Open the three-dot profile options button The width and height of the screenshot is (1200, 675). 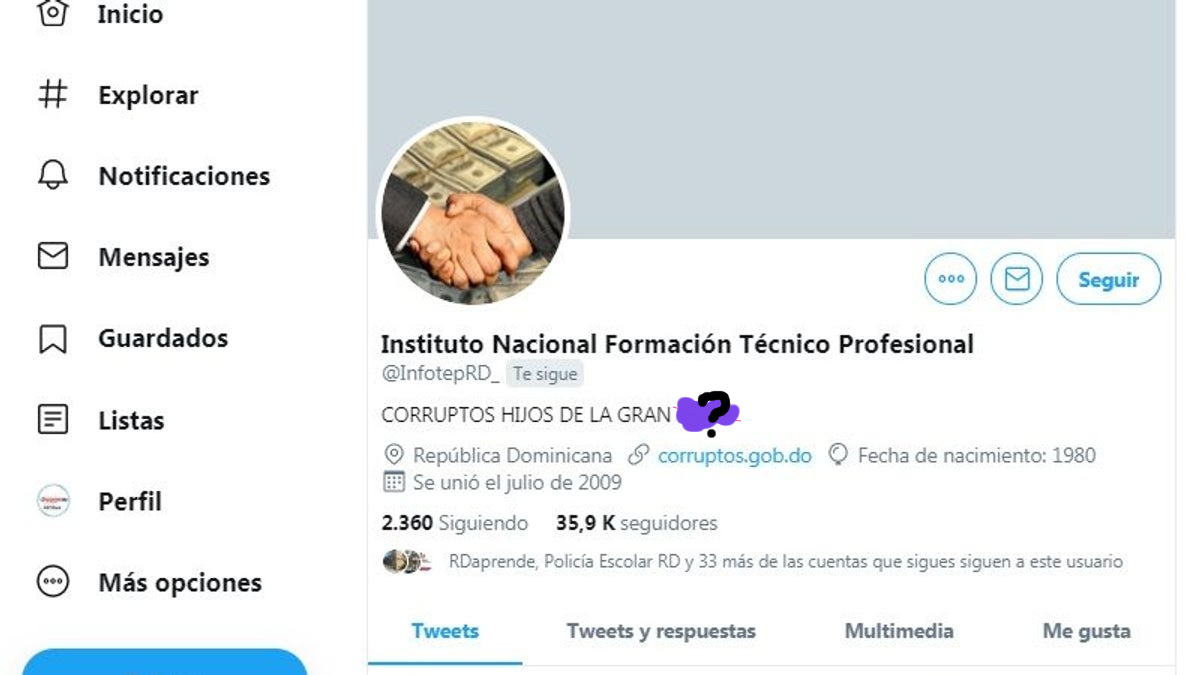951,279
